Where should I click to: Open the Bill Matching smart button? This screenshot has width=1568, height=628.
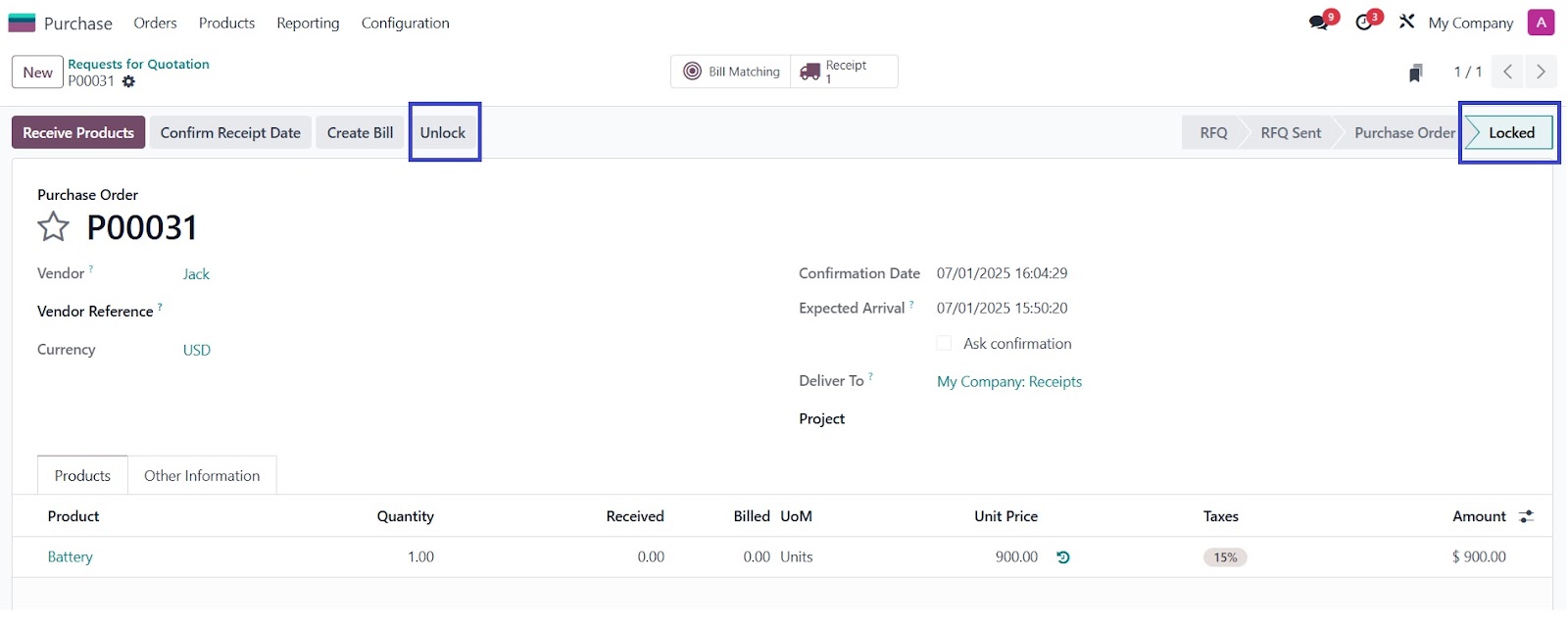[x=731, y=72]
